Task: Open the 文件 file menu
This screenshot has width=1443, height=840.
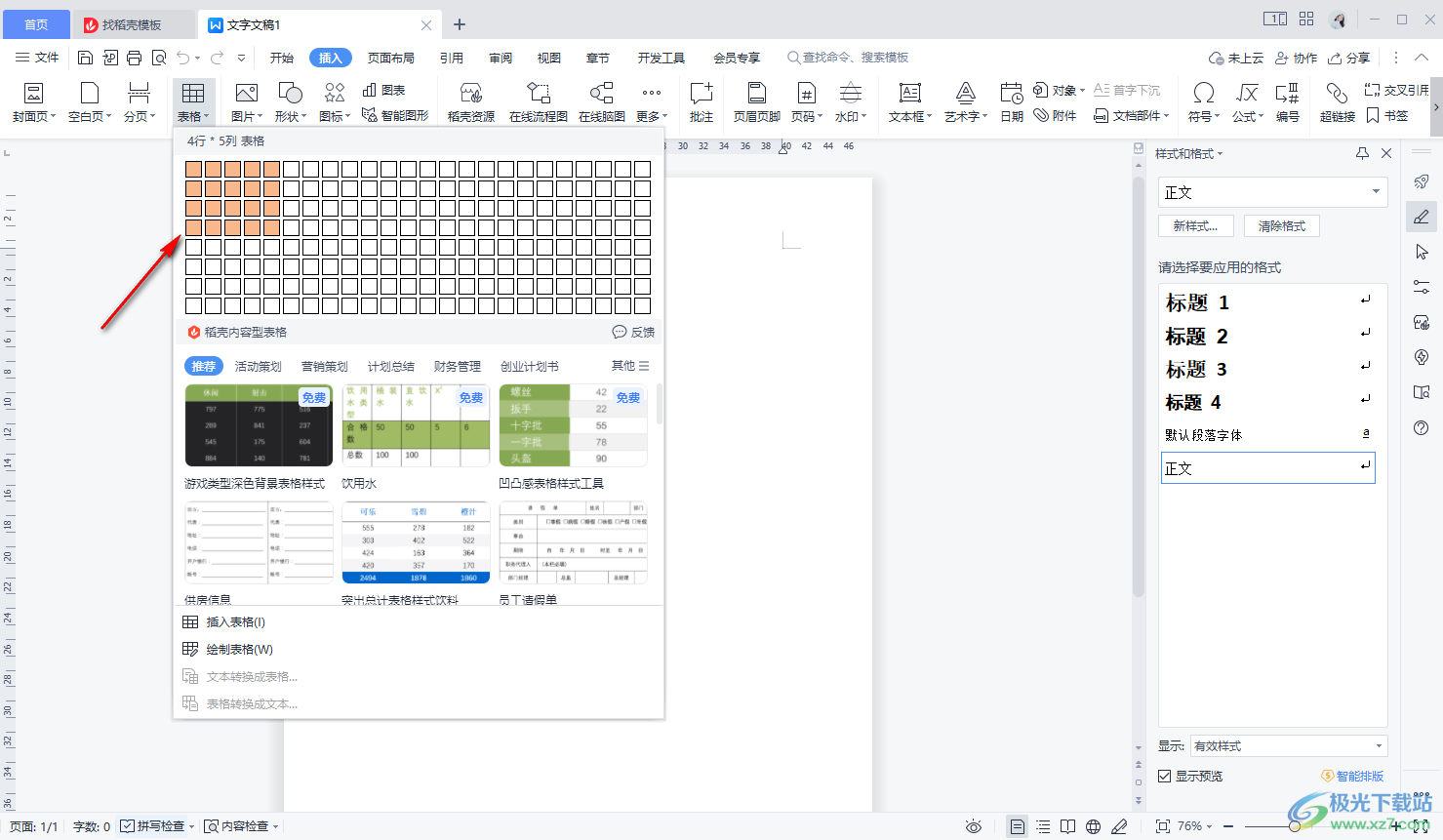Action: (x=37, y=58)
